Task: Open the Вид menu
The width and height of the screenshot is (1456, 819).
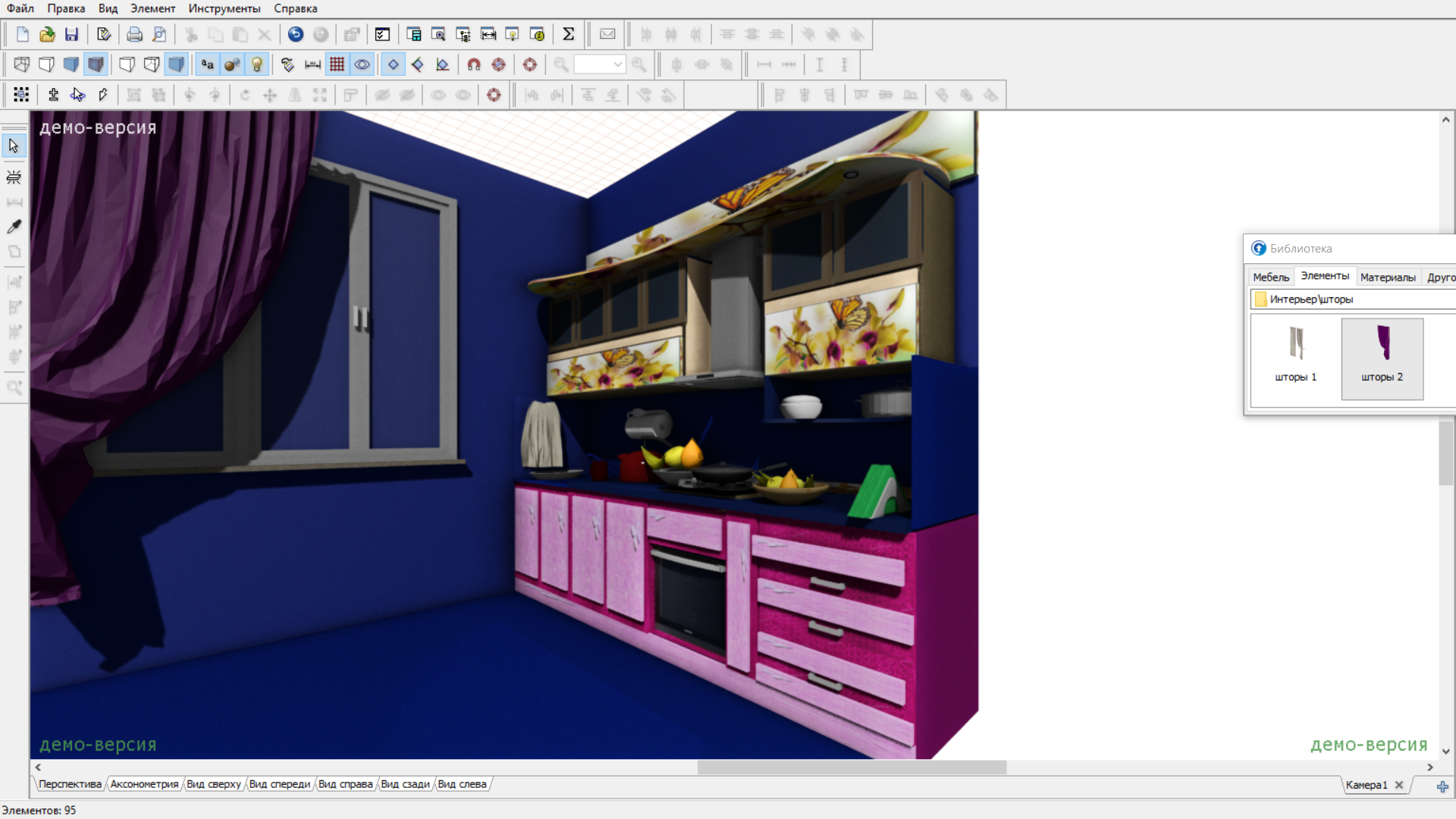Action: point(108,8)
